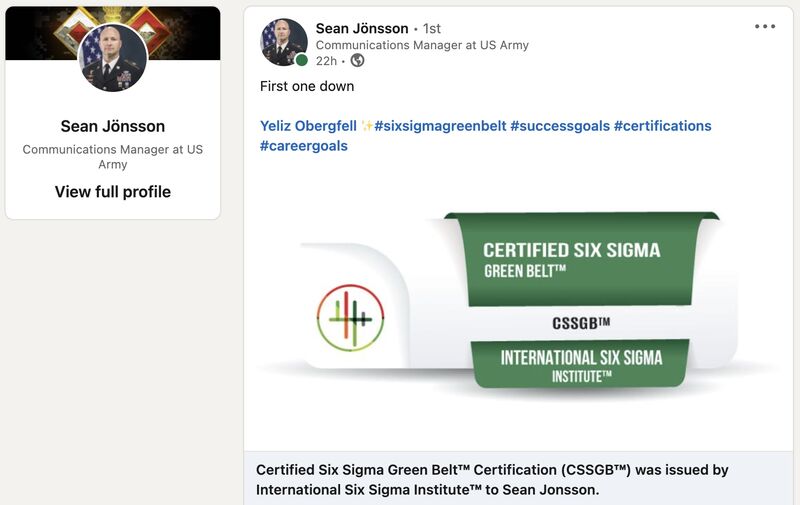Click the International Six Sigma Institute ribbon
Screen dimensions: 800x505
tap(581, 364)
